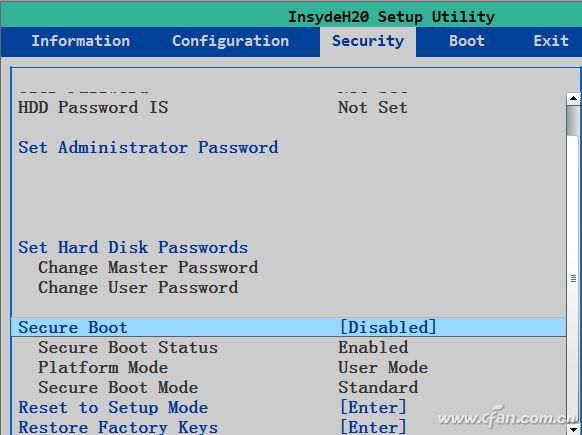Click the grip marks on scrollbar track
Screen dimensions: 582x435
point(573,278)
